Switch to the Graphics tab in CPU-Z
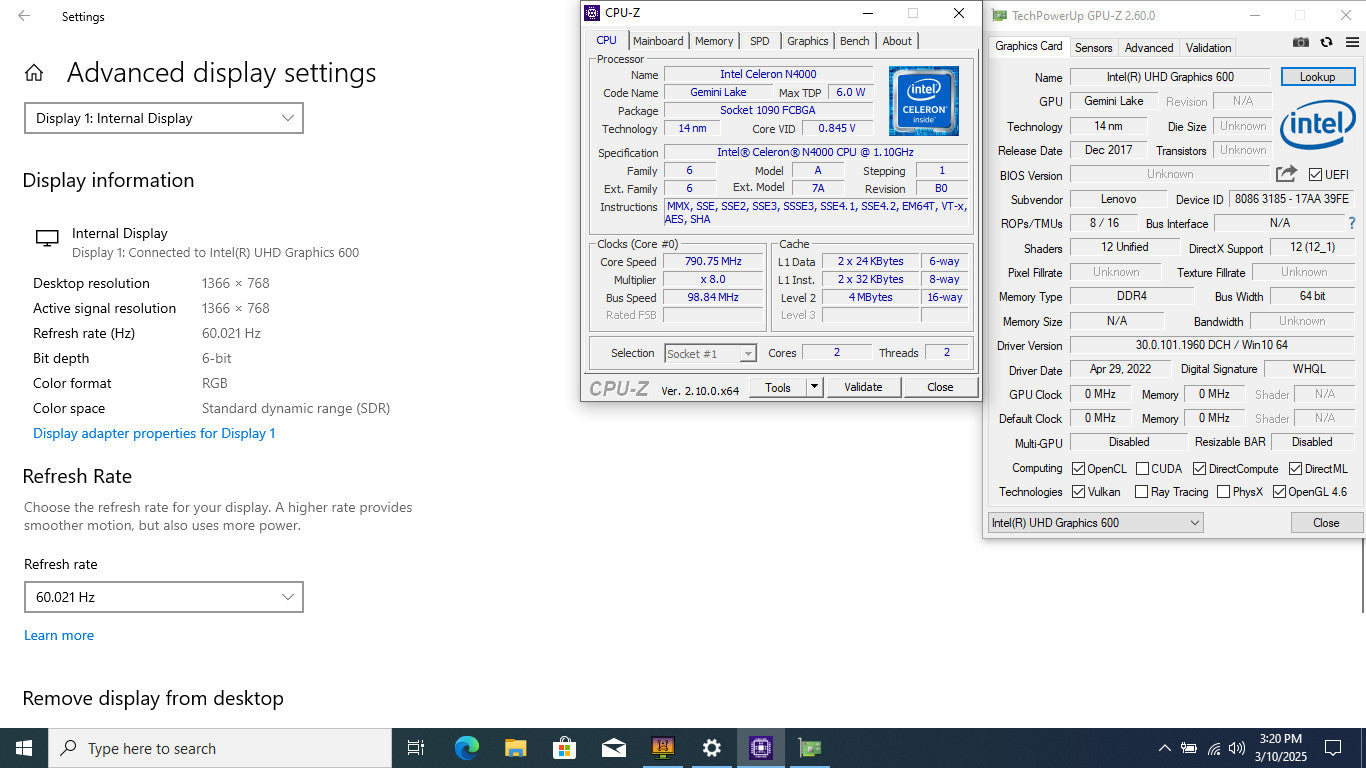The height and width of the screenshot is (768, 1366). (x=807, y=41)
